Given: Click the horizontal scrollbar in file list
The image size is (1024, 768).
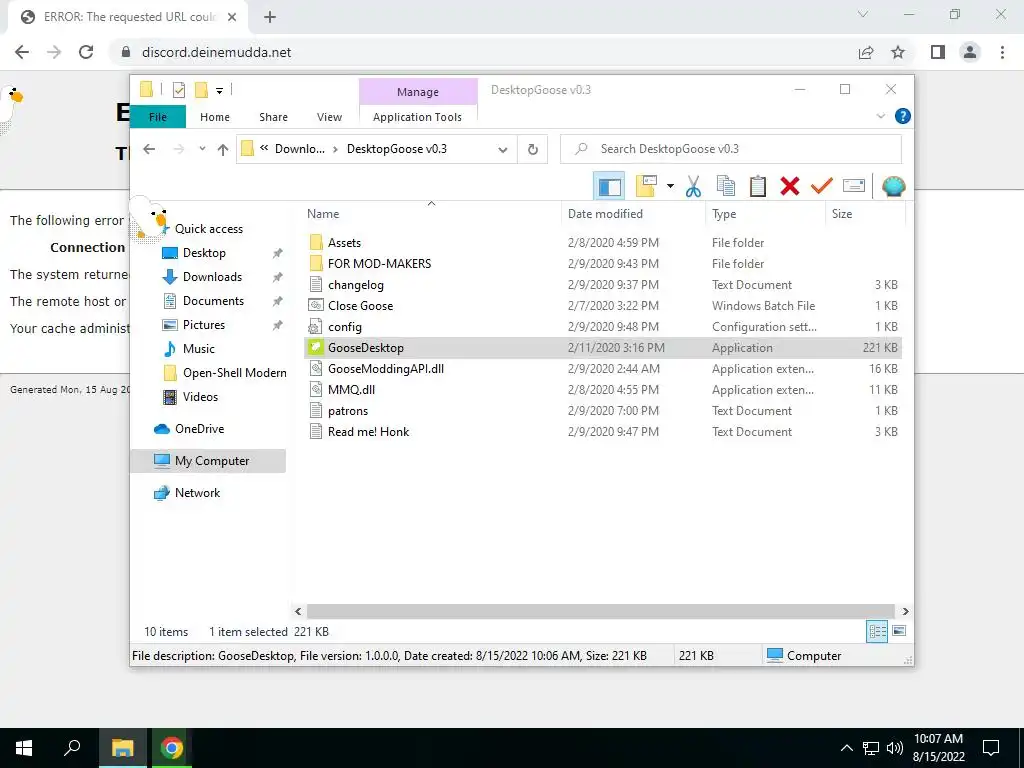Looking at the screenshot, I should 600,611.
